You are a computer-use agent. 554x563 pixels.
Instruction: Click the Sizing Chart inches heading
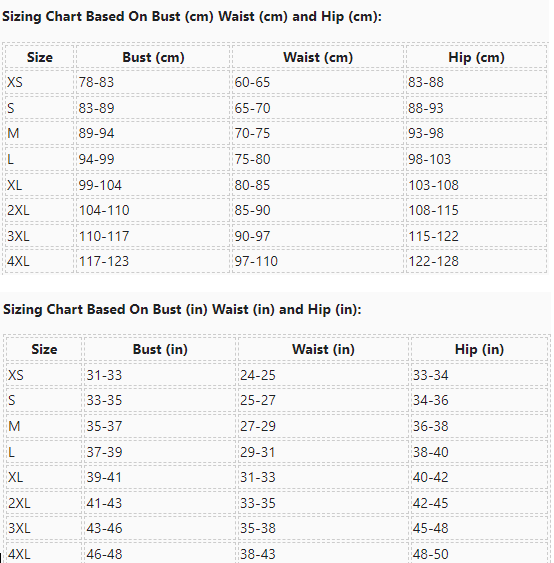[182, 310]
